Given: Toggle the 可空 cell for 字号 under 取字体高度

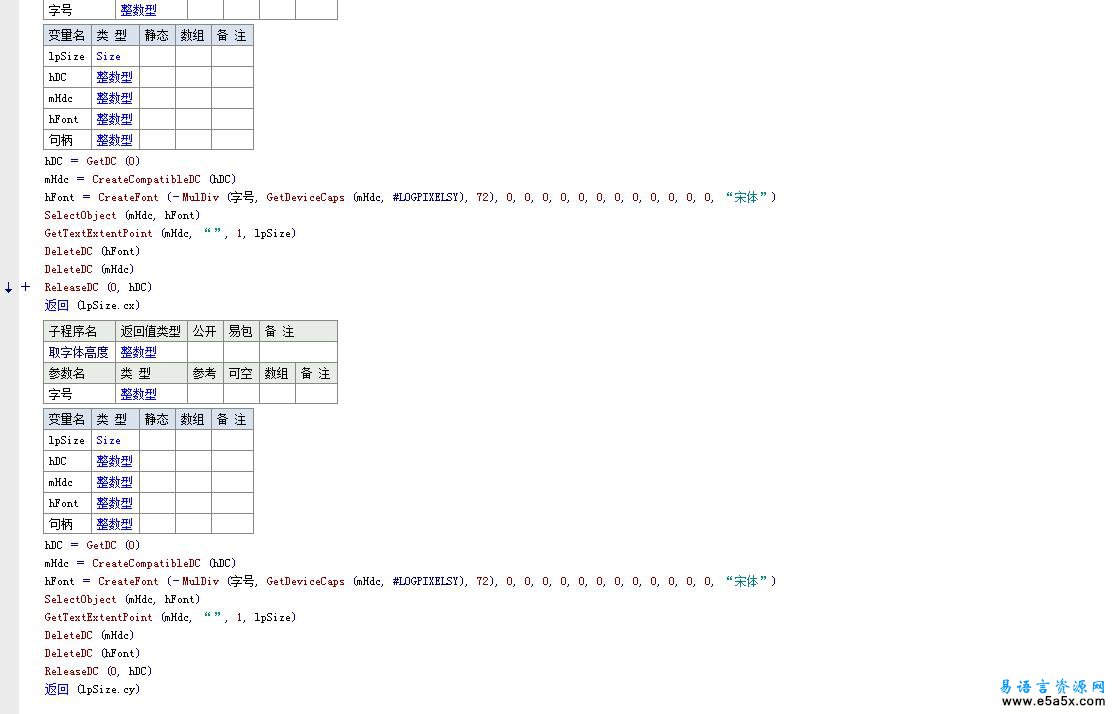Looking at the screenshot, I should click(242, 394).
